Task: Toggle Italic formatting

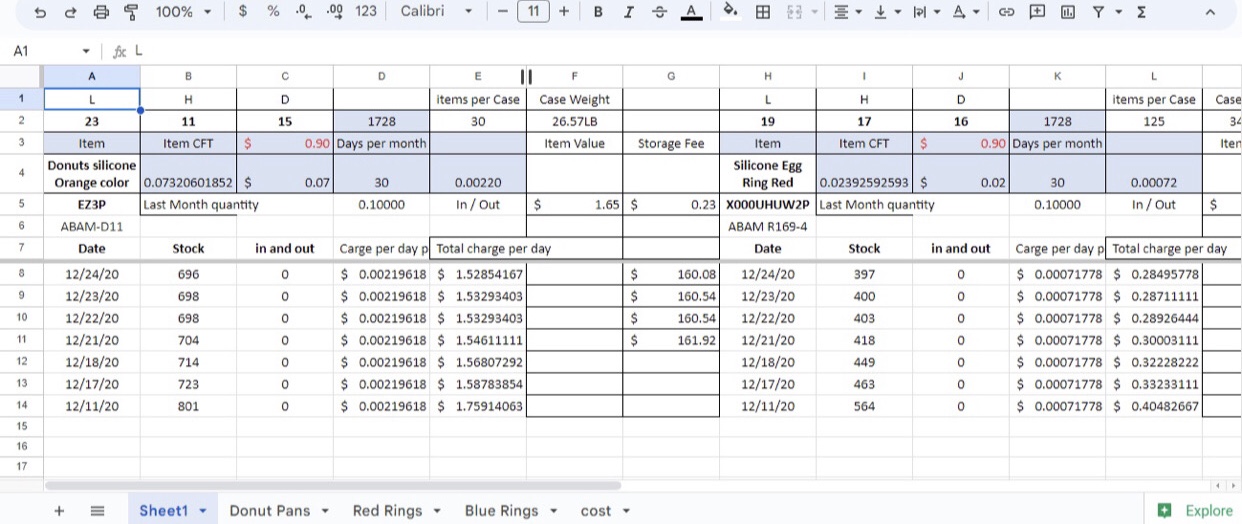Action: (628, 12)
